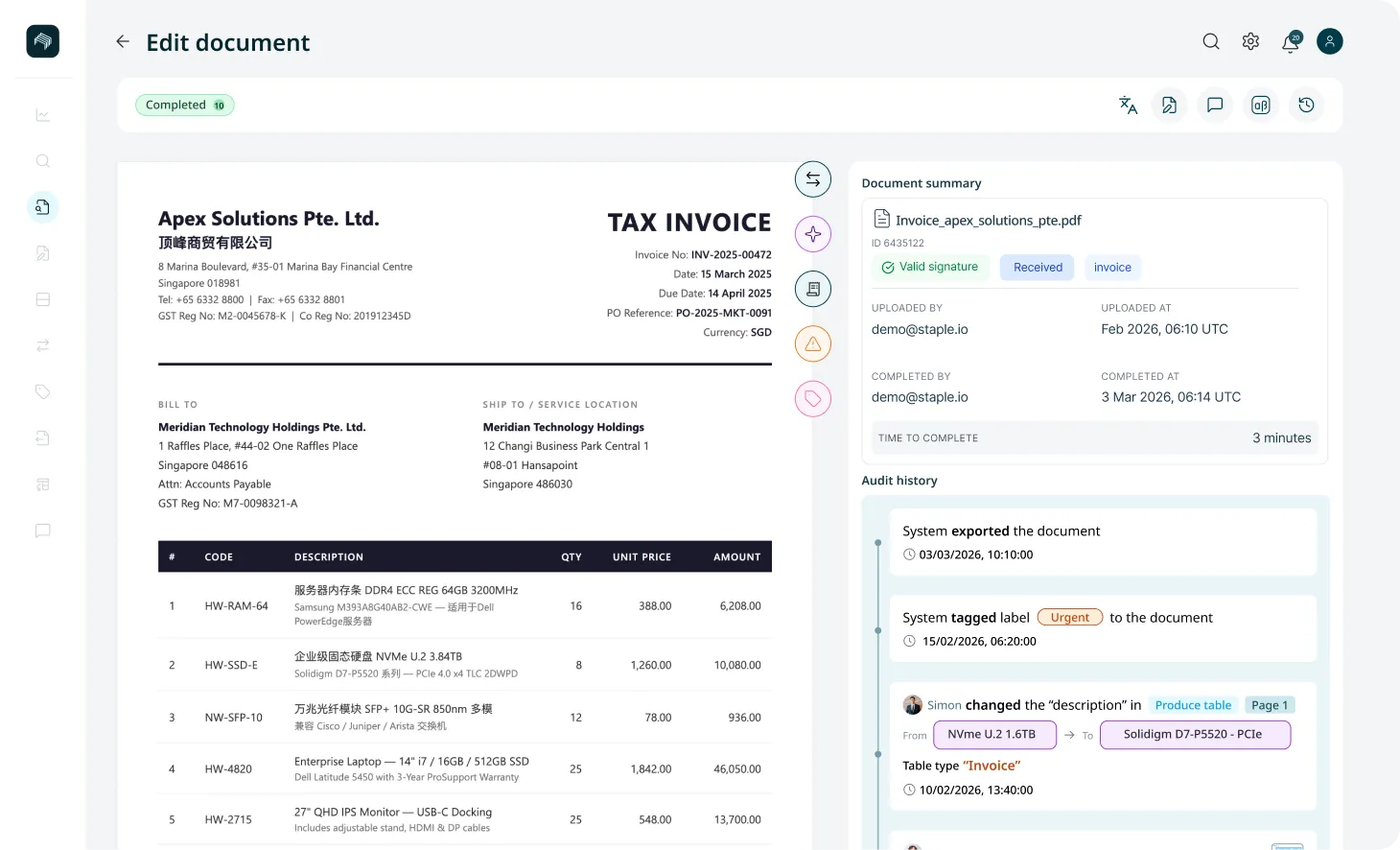Open notifications bell
Image resolution: width=1400 pixels, height=850 pixels.
pos(1291,42)
